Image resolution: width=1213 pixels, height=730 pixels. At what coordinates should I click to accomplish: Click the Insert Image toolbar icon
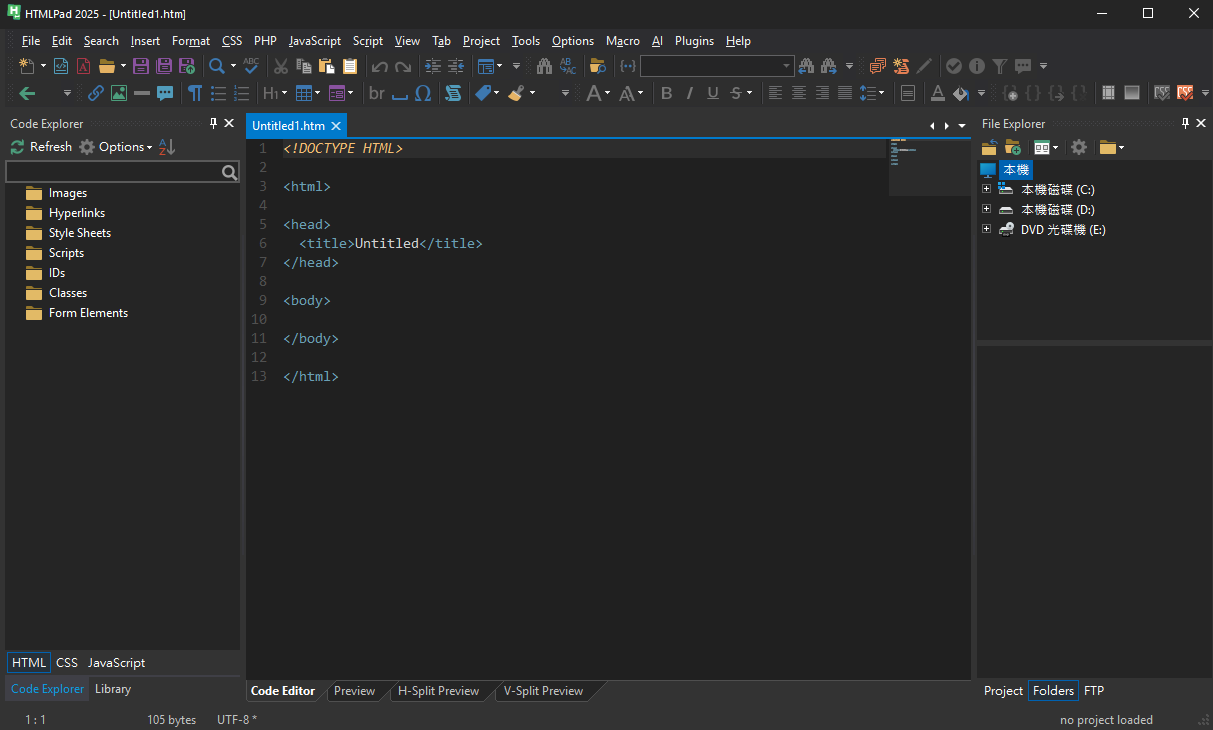[119, 93]
